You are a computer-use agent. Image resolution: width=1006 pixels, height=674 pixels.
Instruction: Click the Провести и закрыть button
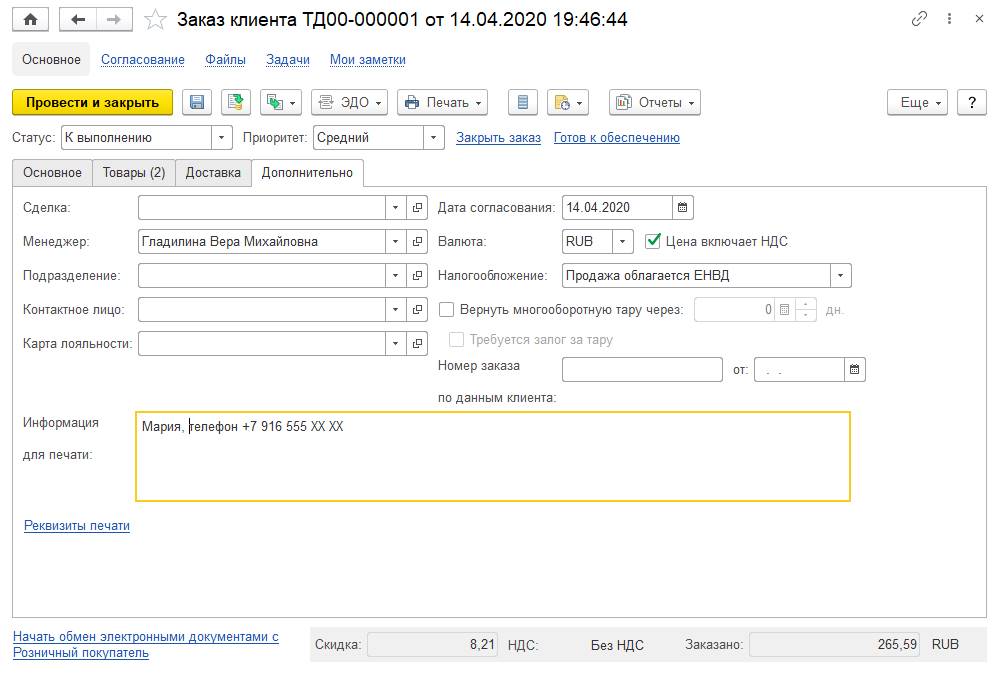tap(92, 103)
